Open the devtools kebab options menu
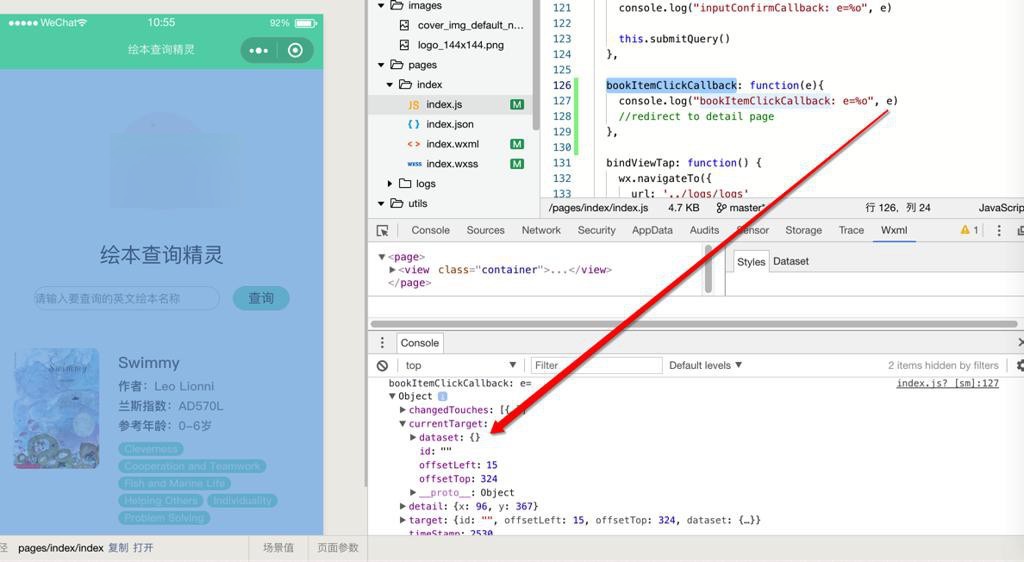Screen dimensions: 1024x562 (999, 230)
